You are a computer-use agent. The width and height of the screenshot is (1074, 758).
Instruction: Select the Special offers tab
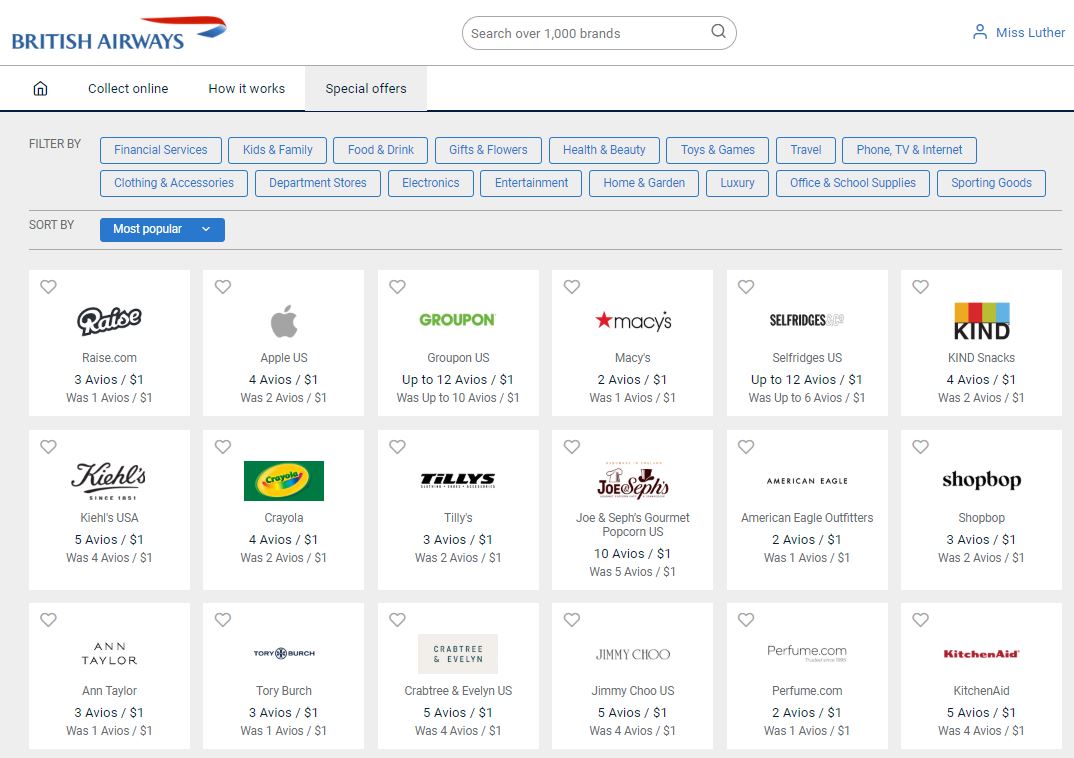tap(366, 88)
